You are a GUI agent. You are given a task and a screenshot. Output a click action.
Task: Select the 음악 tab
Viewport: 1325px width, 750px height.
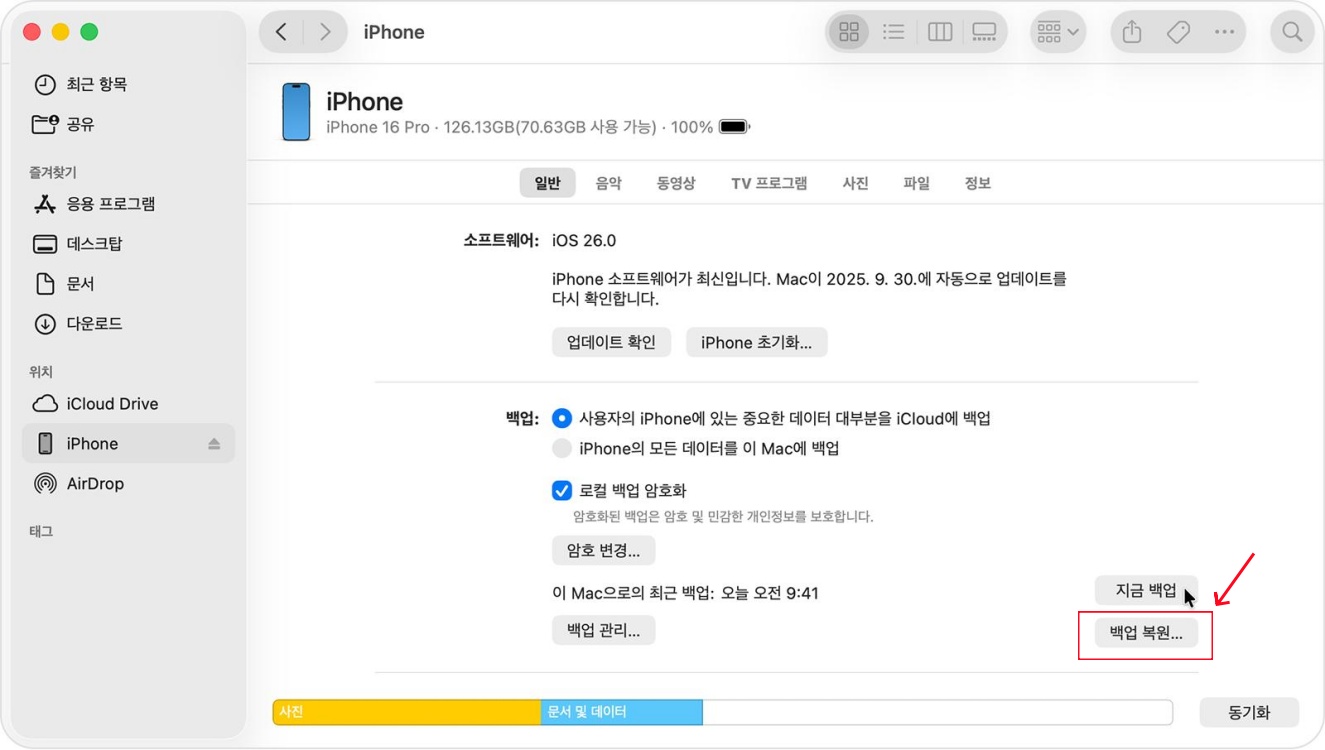click(x=608, y=183)
